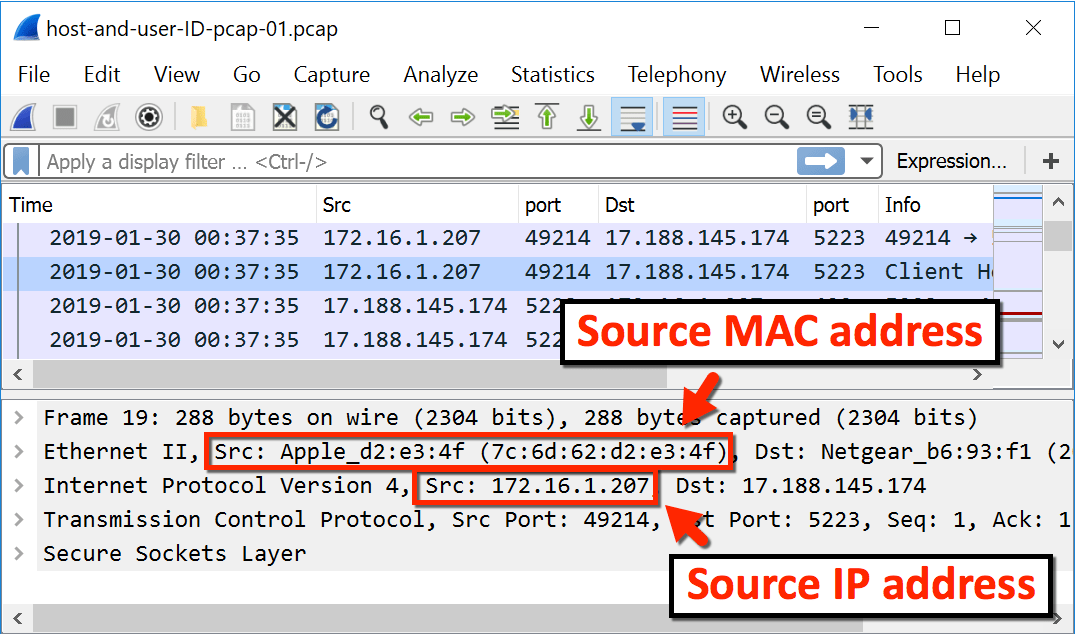1076x634 pixels.
Task: Reload this capture file
Action: (x=326, y=117)
